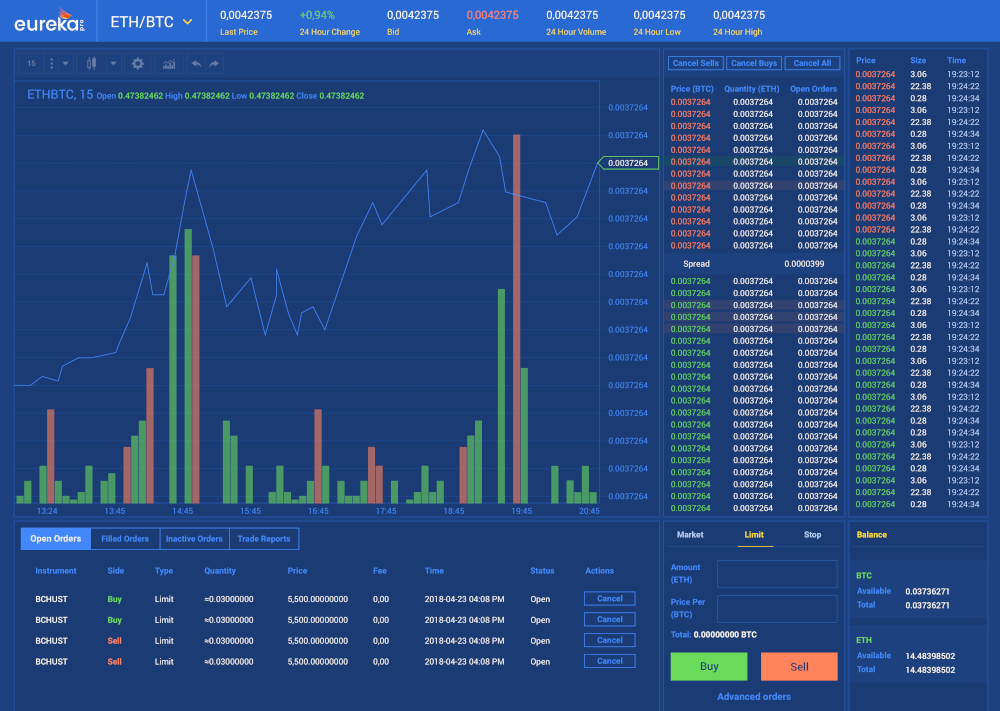Click the Cancel Sells button
The image size is (1000, 711).
(x=695, y=63)
